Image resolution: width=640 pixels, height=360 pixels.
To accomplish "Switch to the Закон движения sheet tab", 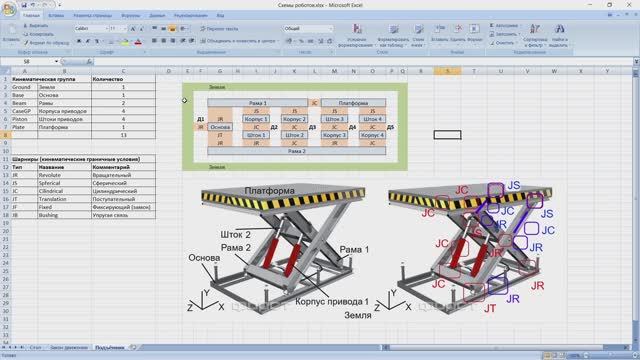I will [x=69, y=347].
